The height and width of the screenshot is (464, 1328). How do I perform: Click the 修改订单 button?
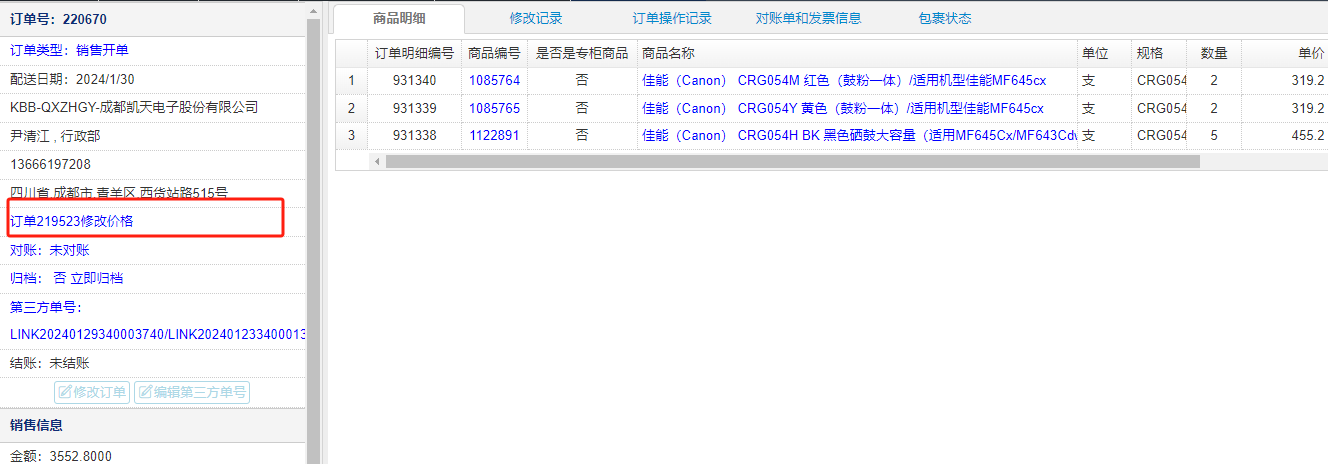pos(92,392)
